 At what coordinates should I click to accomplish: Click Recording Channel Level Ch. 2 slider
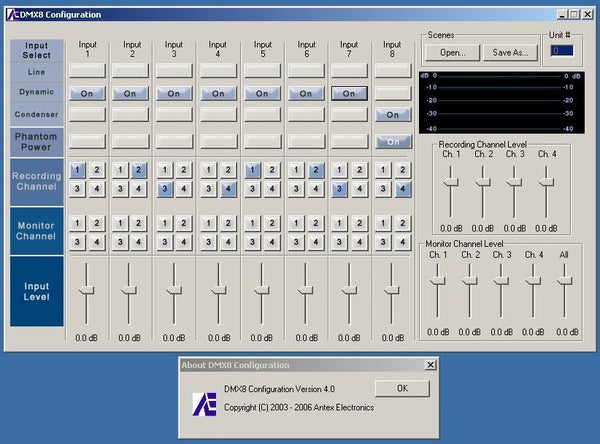pos(483,182)
